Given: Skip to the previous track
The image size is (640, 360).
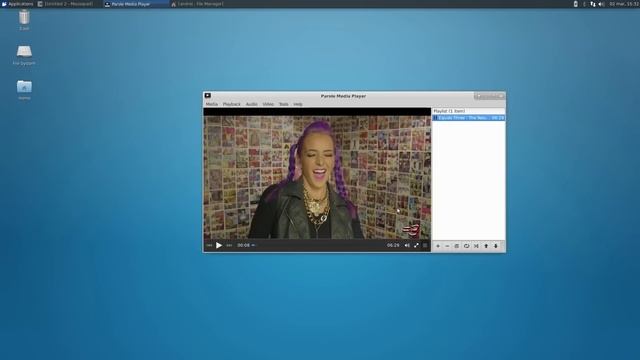Looking at the screenshot, I should pos(209,245).
